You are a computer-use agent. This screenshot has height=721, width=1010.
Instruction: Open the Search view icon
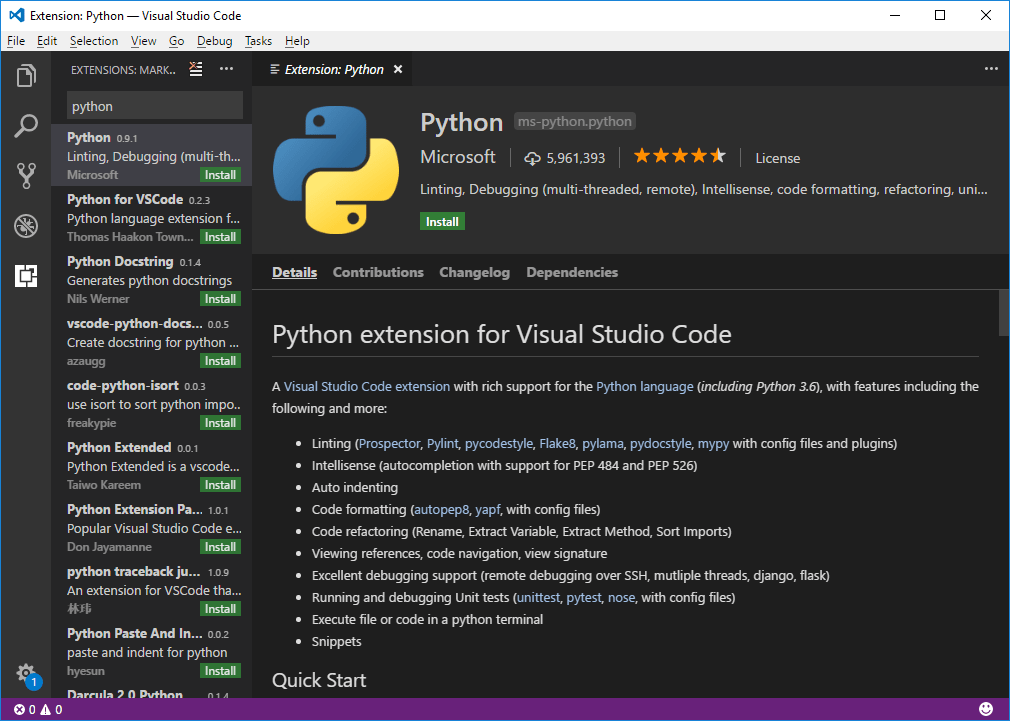tap(26, 126)
